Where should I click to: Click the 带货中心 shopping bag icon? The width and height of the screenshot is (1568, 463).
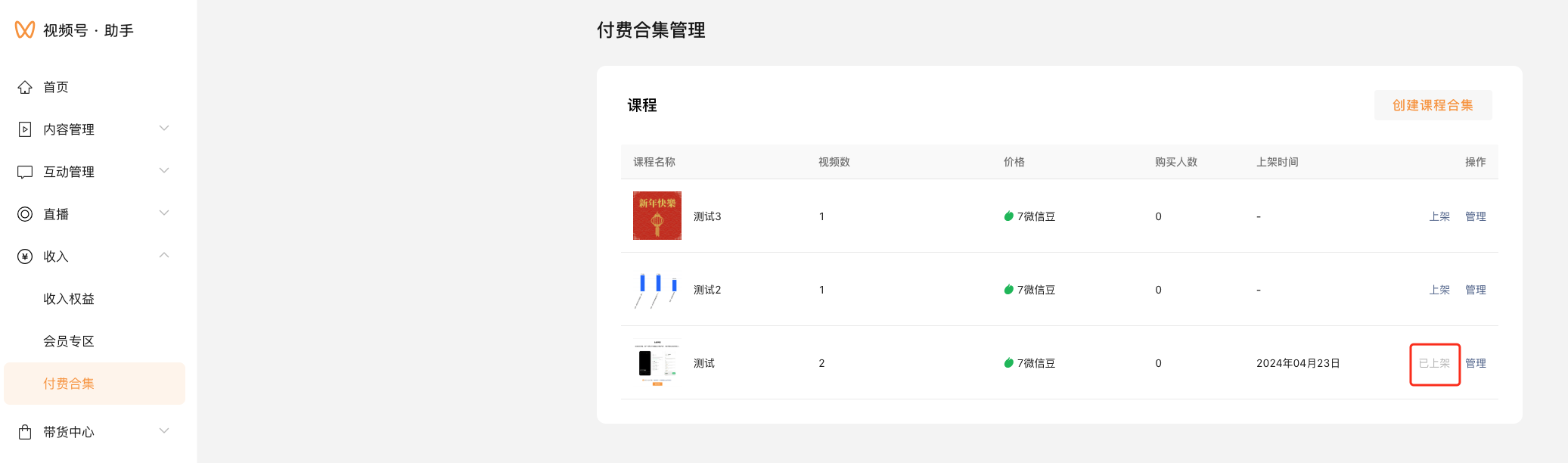(25, 432)
